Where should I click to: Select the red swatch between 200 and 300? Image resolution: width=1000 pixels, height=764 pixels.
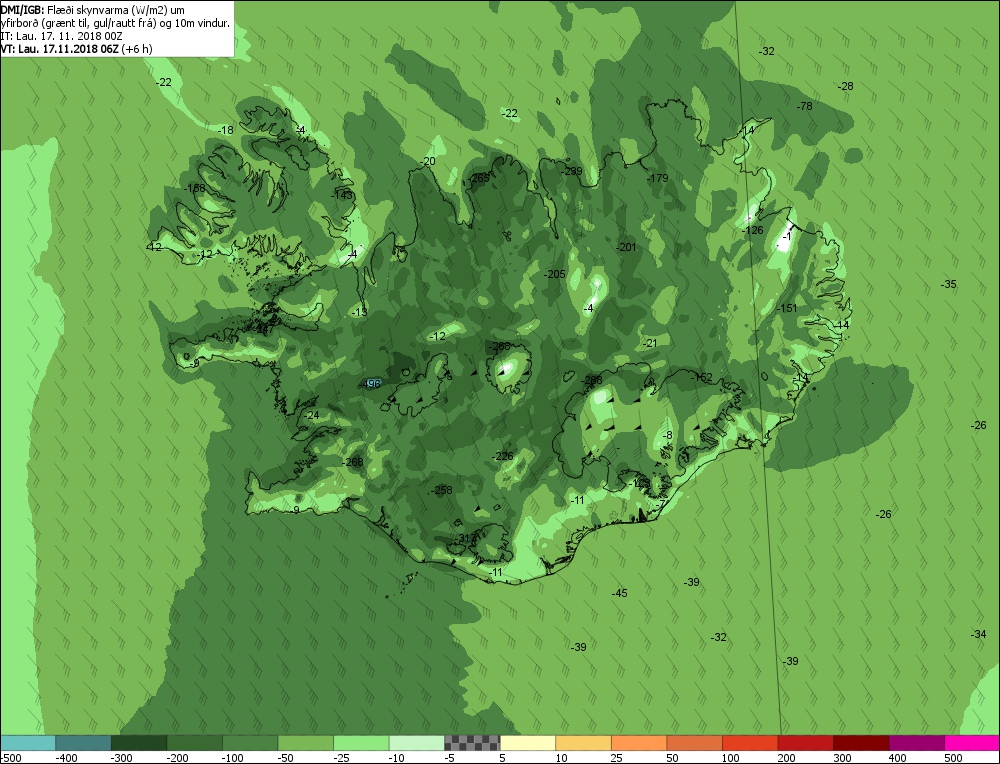[x=805, y=743]
